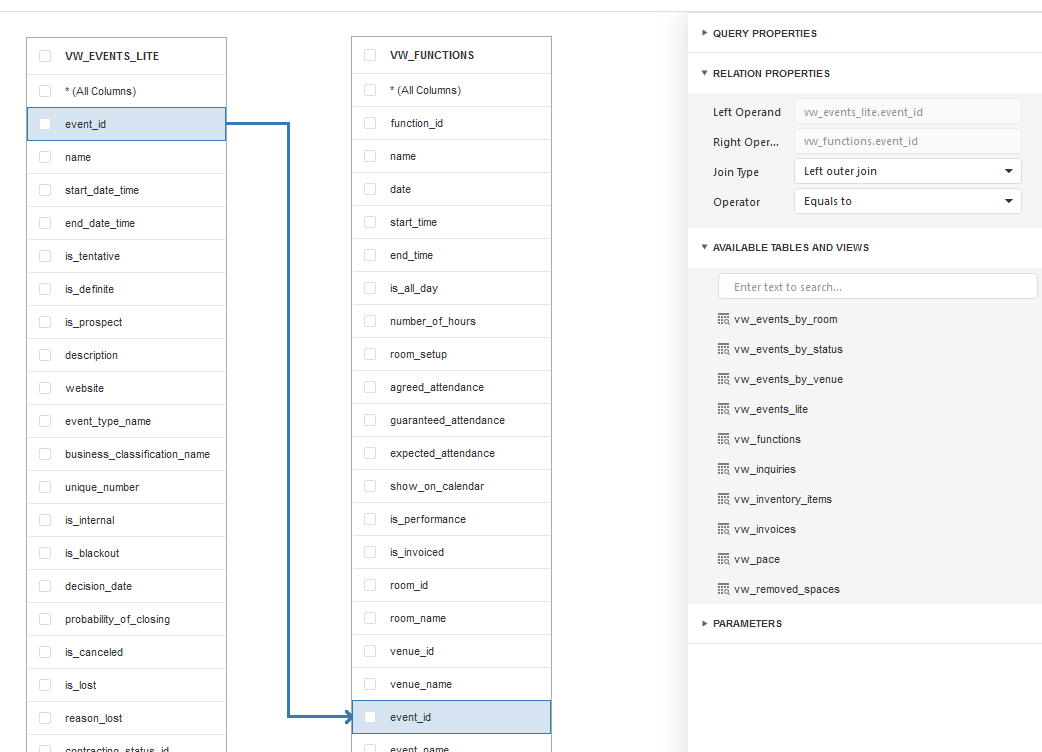
Task: Check the VW_FUNCTIONS table header checkbox
Action: (370, 55)
